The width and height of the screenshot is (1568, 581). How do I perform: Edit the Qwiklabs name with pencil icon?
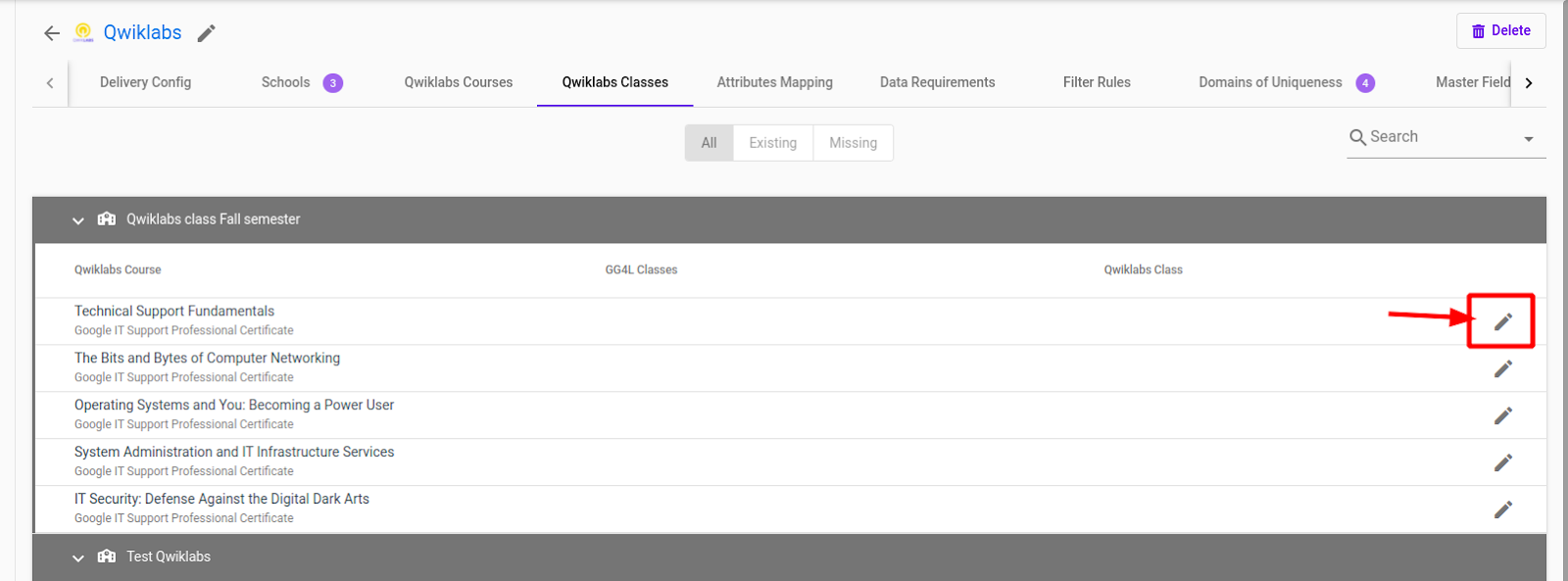(206, 33)
